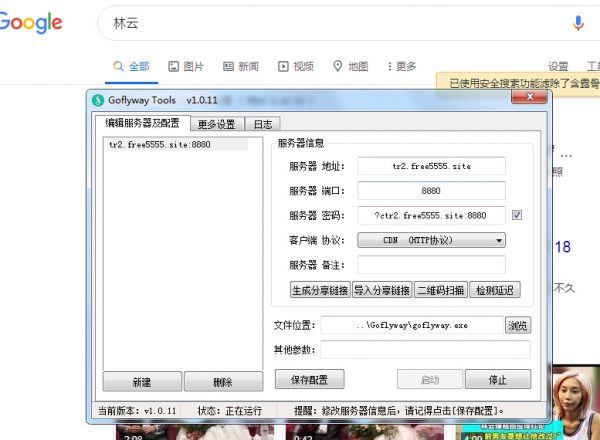Click the 其他参数 parameters field

[426, 349]
